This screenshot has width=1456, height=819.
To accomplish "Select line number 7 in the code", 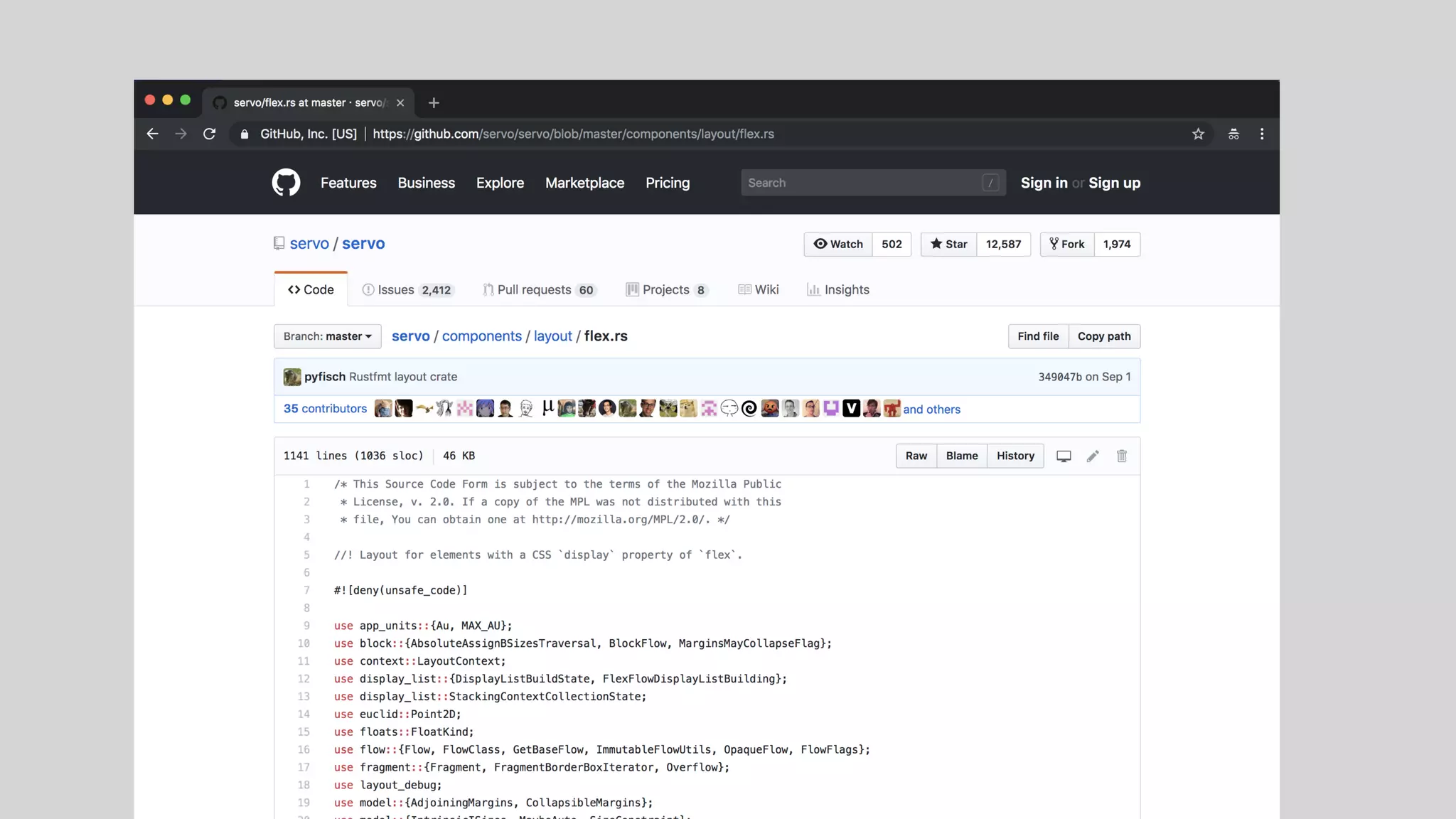I will 306,590.
